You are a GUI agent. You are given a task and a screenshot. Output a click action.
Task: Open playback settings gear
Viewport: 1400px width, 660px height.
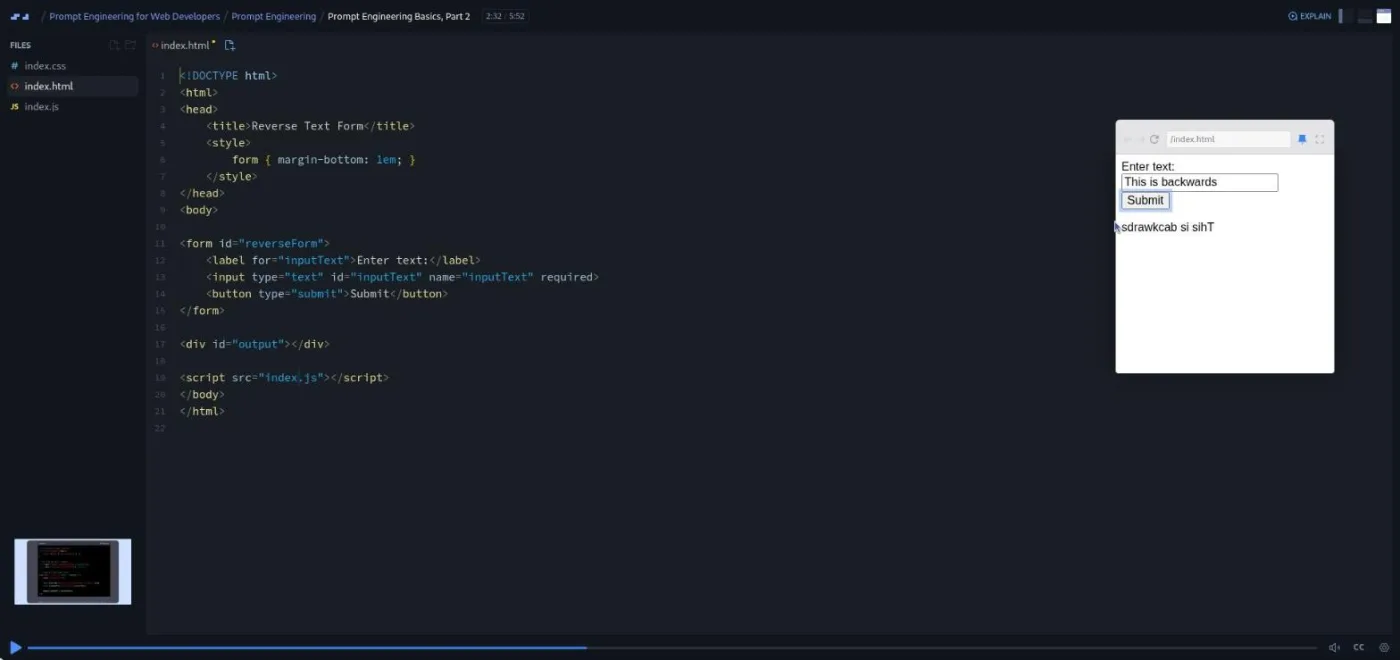(1384, 648)
